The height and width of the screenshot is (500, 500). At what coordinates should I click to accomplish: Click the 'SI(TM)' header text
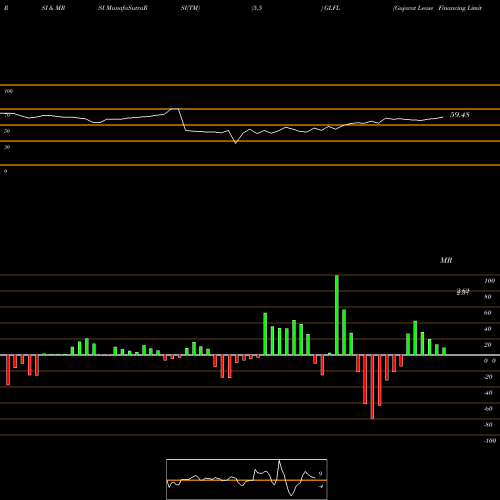coord(190,8)
